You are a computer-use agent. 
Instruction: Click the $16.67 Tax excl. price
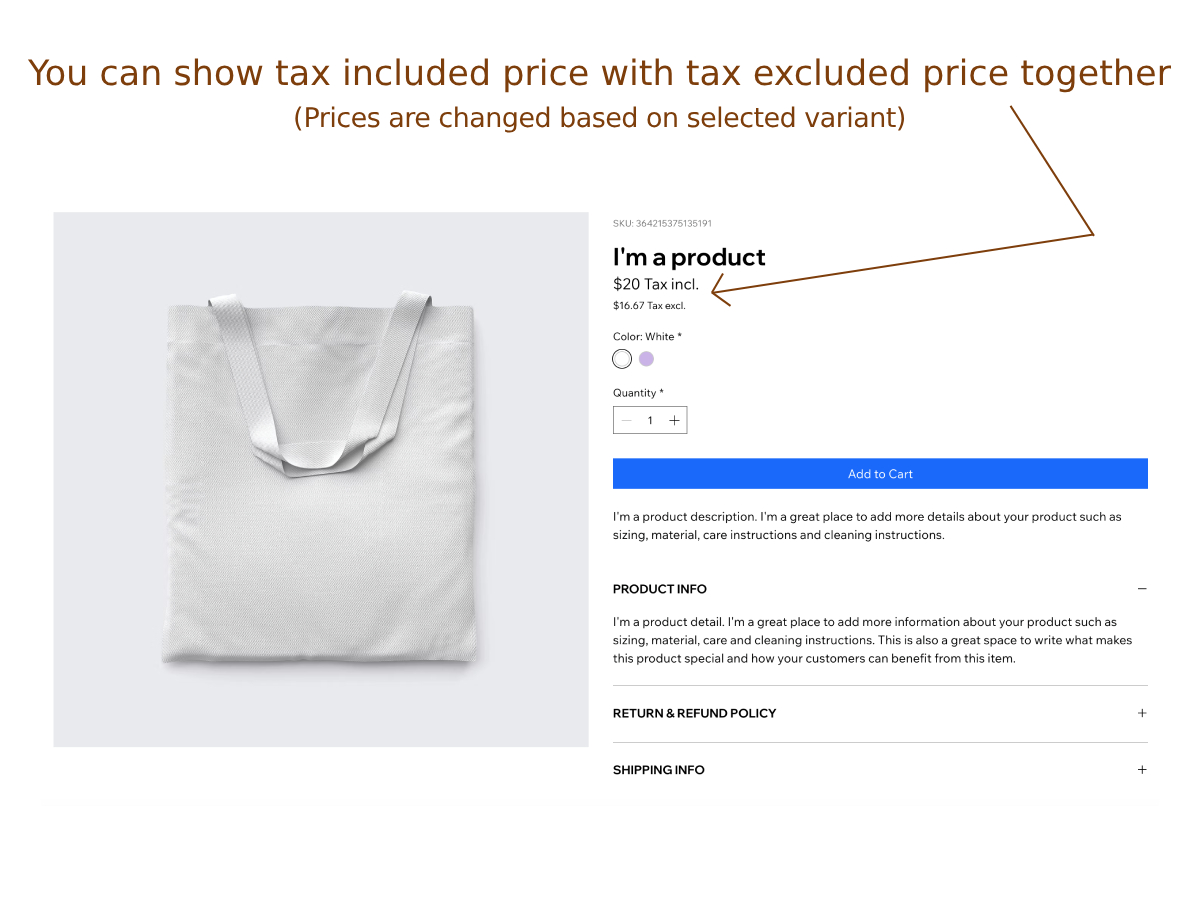649,306
